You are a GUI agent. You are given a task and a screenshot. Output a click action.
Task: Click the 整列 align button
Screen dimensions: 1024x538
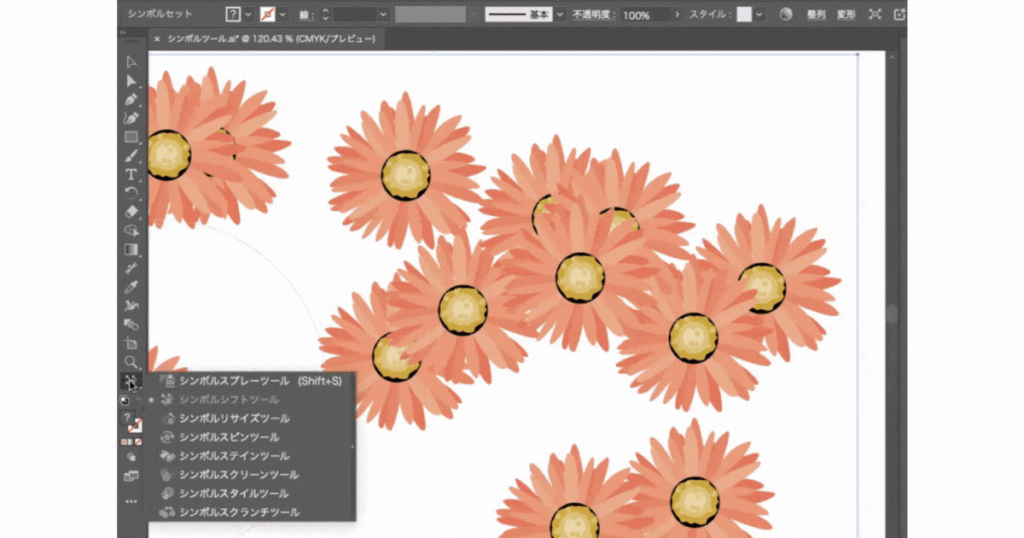(816, 15)
